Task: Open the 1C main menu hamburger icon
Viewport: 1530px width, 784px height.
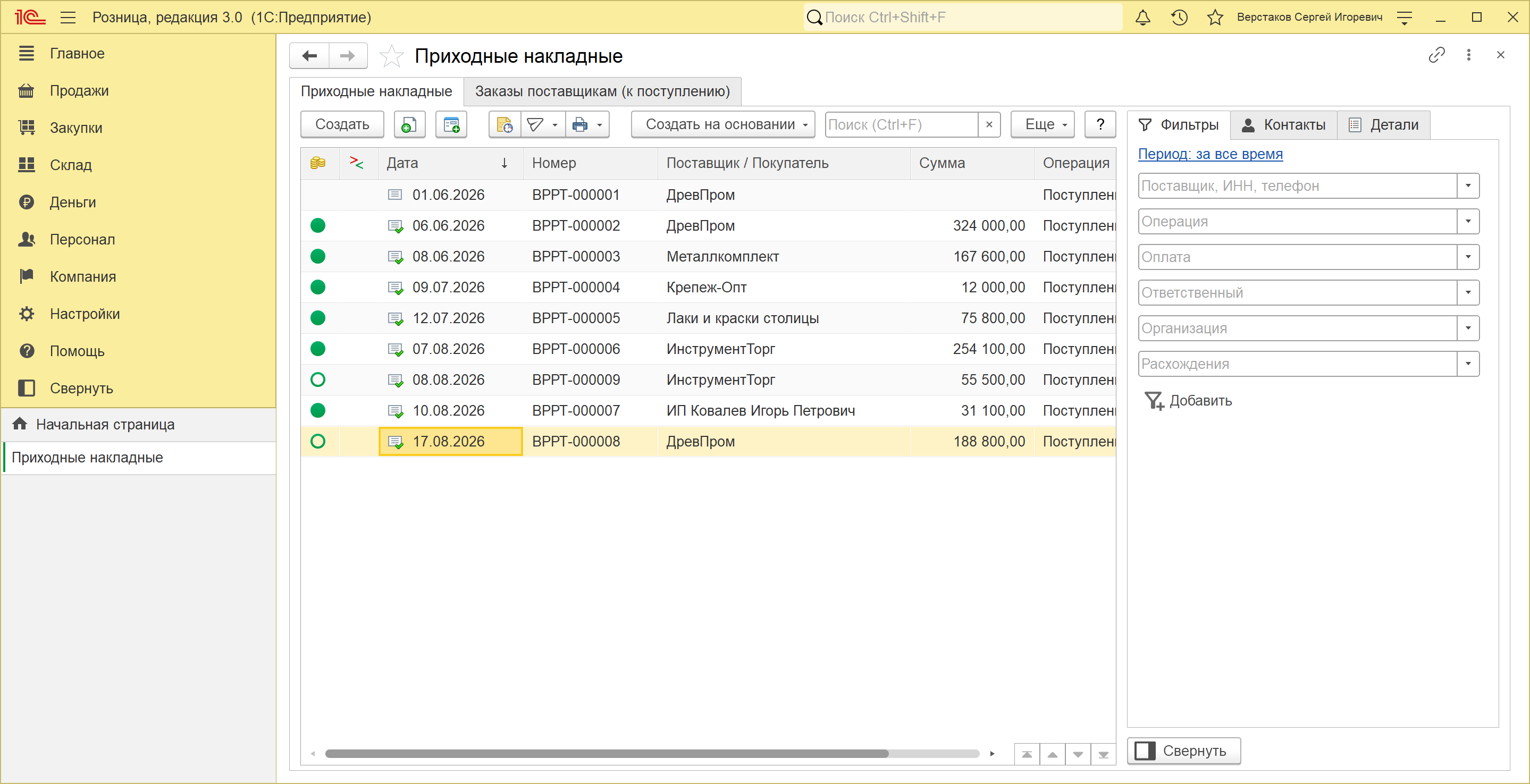Action: tap(68, 17)
